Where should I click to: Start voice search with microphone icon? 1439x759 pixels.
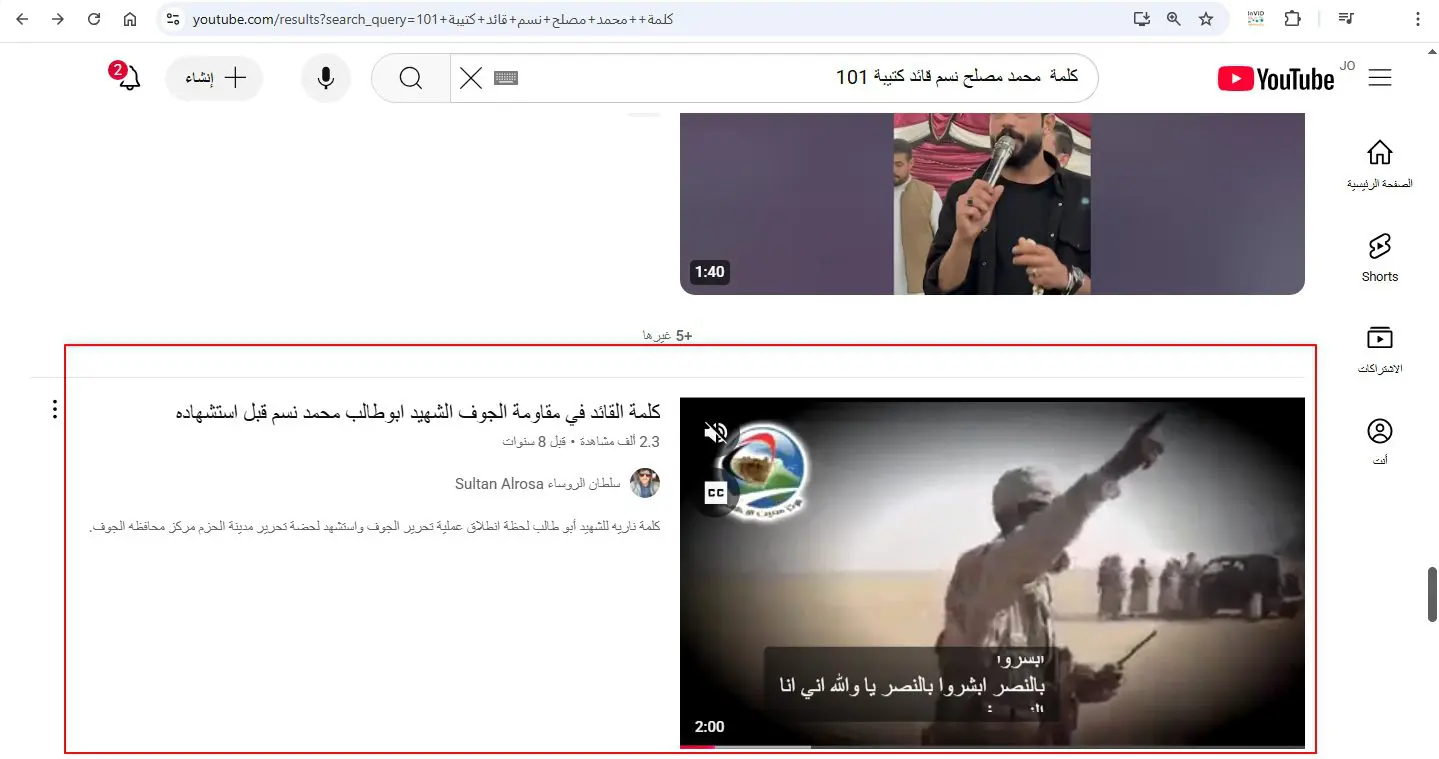point(326,78)
